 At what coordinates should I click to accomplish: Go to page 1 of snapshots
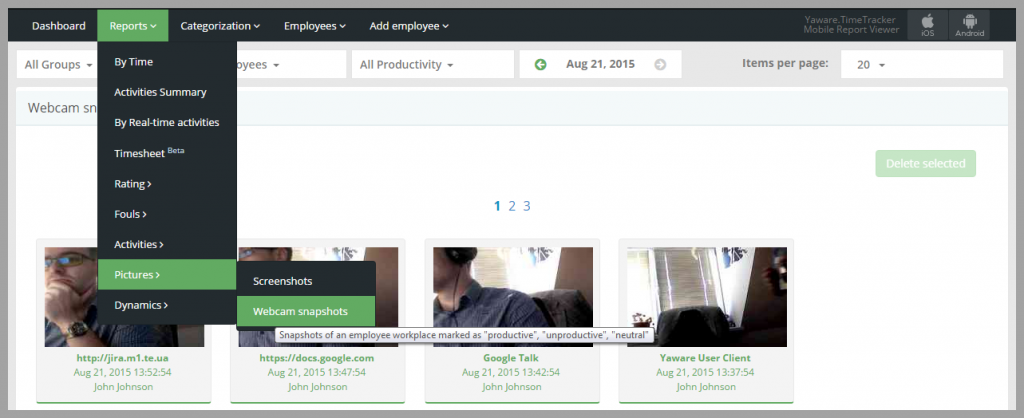[497, 206]
